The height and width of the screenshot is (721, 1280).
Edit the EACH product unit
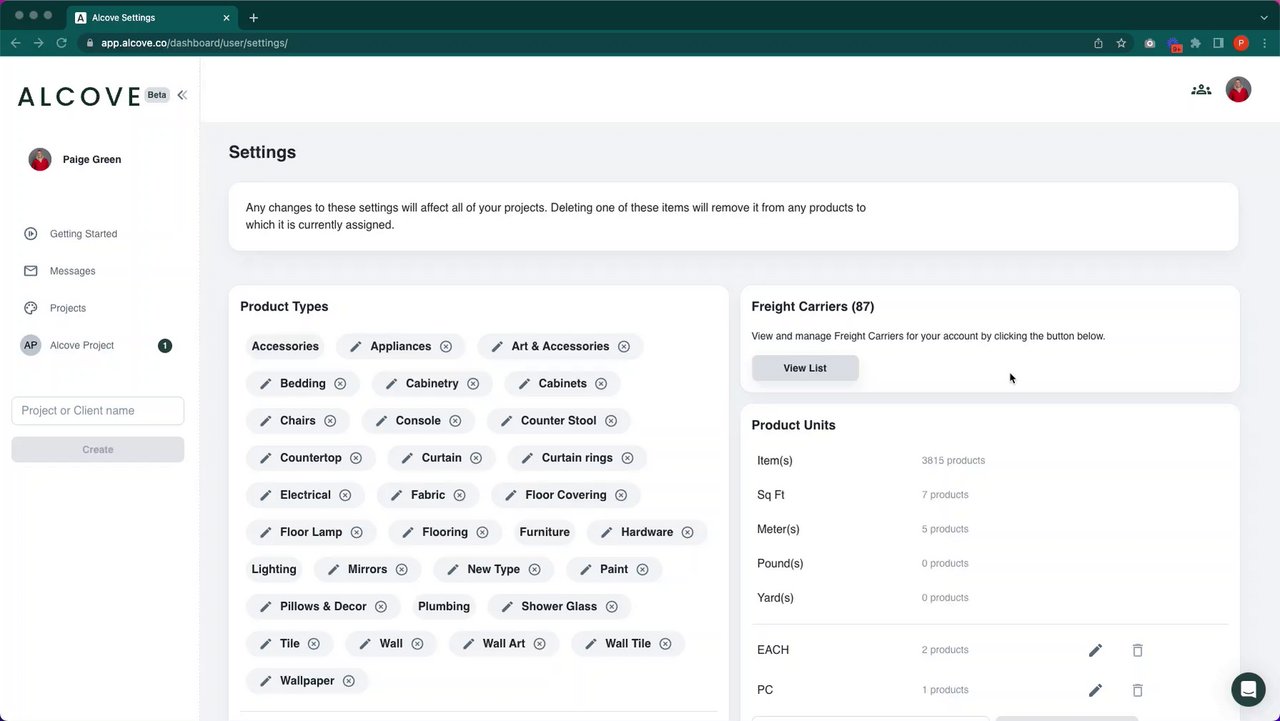pos(1095,650)
